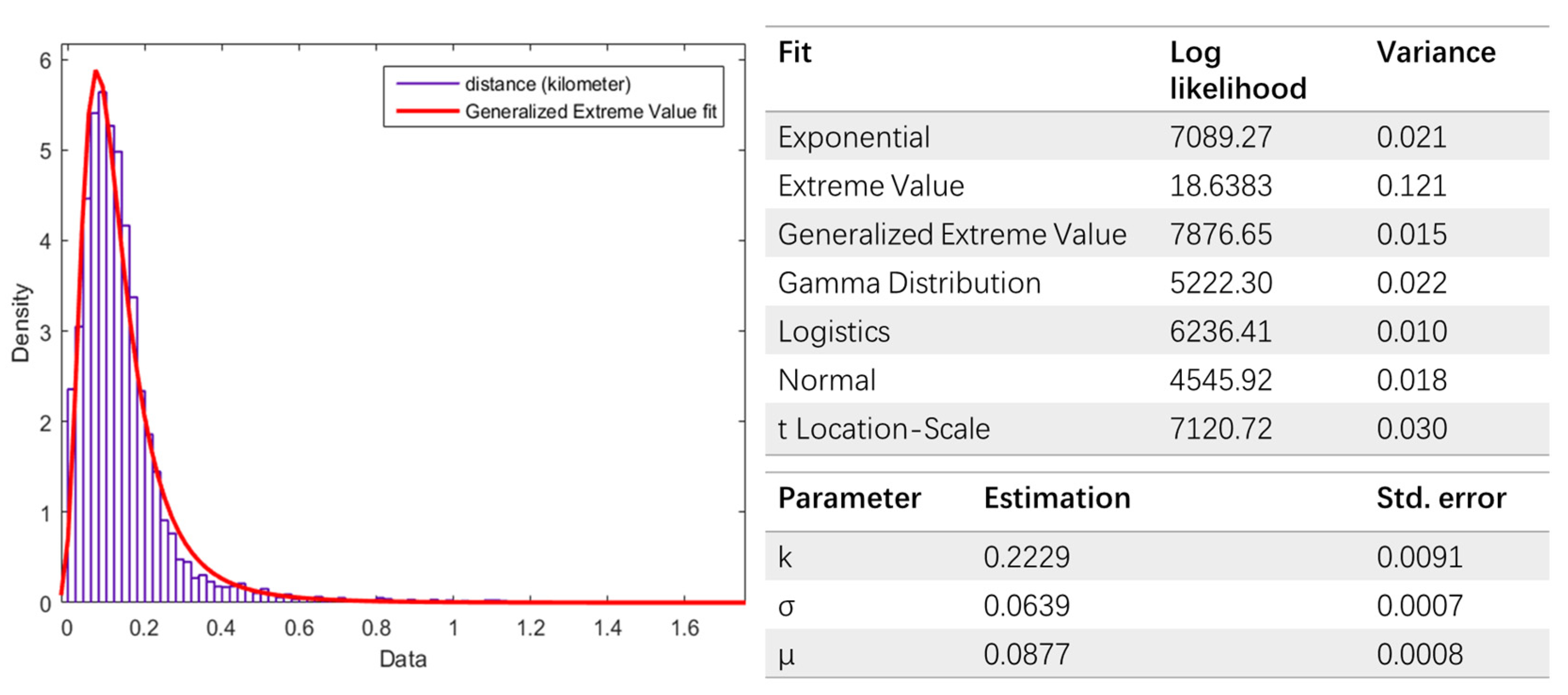Viewport: 1568px width, 695px height.
Task: Click 'Generalized Extreme Value fit' legend text
Action: point(590,112)
